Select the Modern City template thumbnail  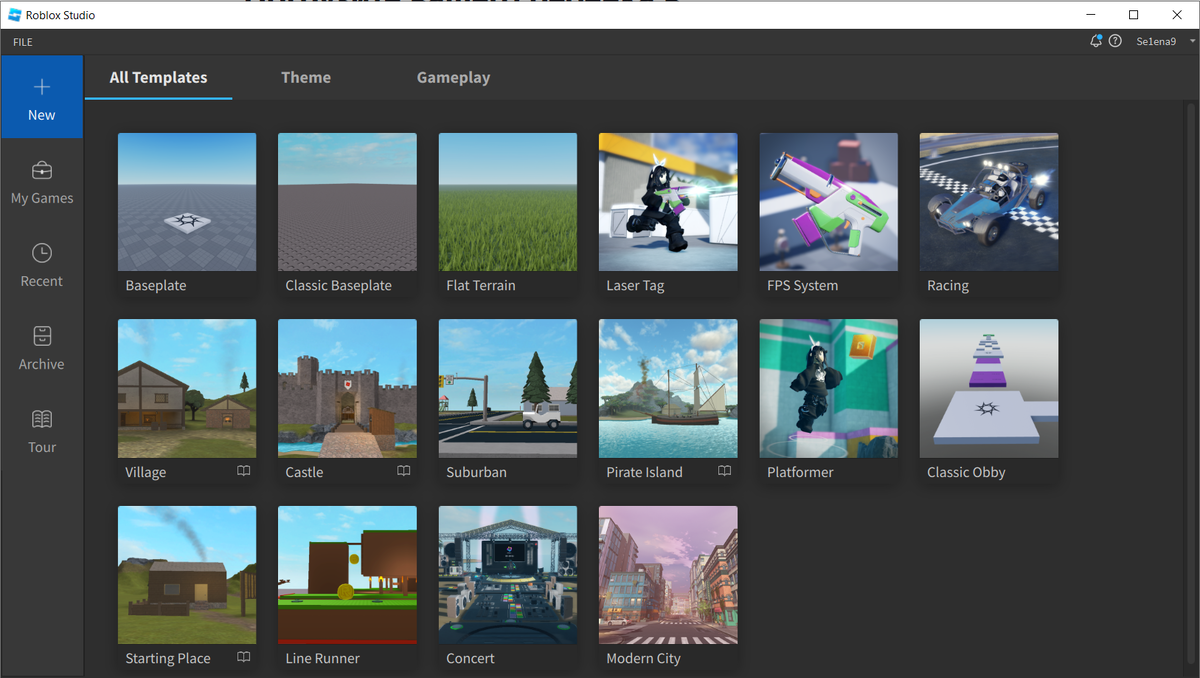pyautogui.click(x=668, y=575)
